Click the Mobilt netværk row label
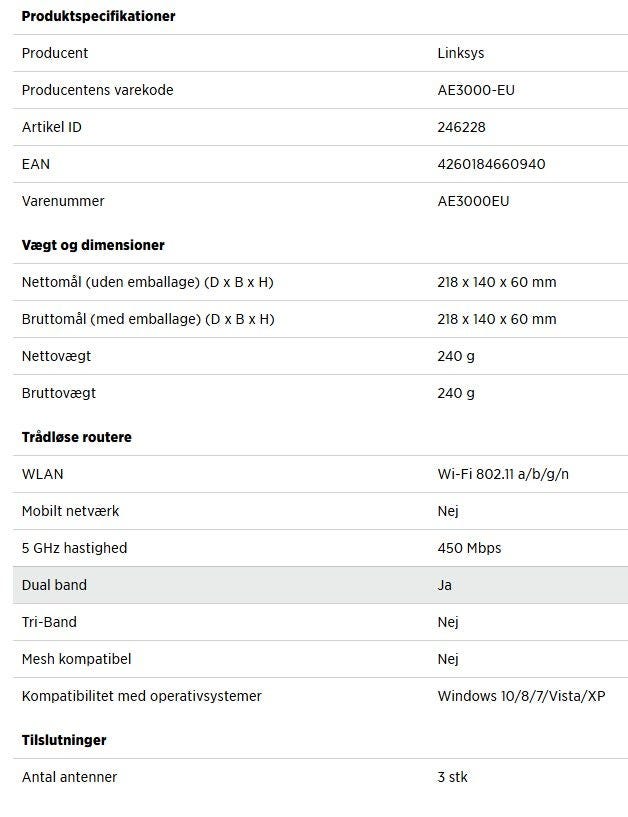The image size is (628, 817). pyautogui.click(x=70, y=511)
